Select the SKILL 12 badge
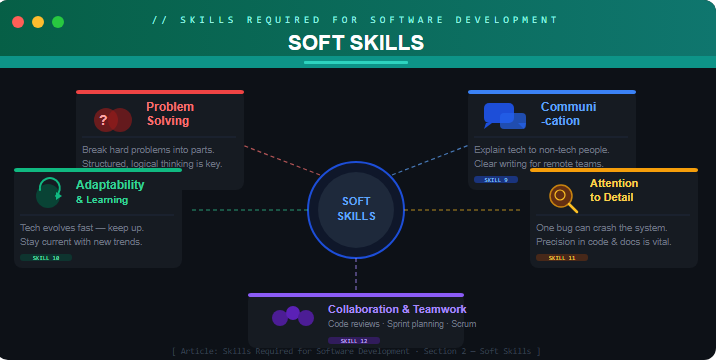Screen dimensions: 718x362 [x=354, y=340]
